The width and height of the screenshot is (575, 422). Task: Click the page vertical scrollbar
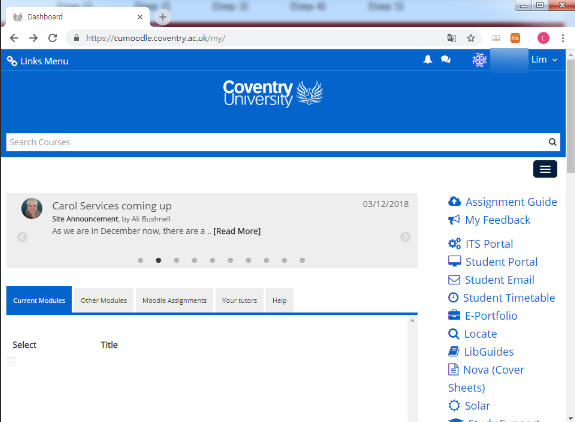tap(570, 115)
